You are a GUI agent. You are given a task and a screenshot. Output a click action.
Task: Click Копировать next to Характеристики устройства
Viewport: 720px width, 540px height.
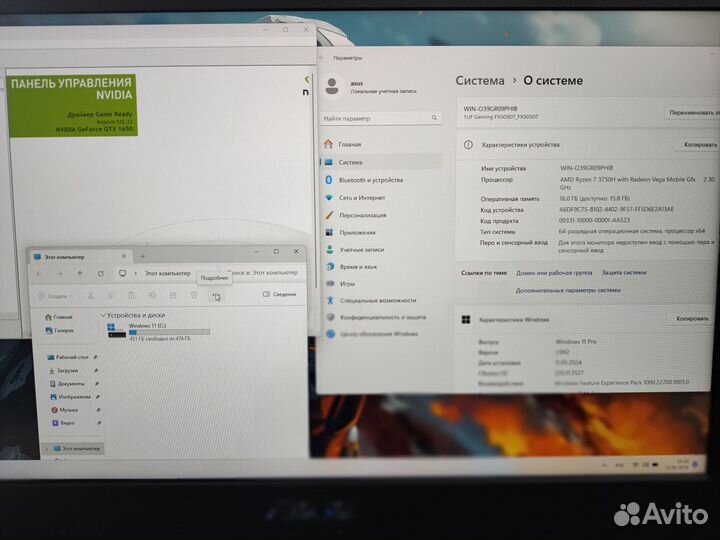click(700, 145)
